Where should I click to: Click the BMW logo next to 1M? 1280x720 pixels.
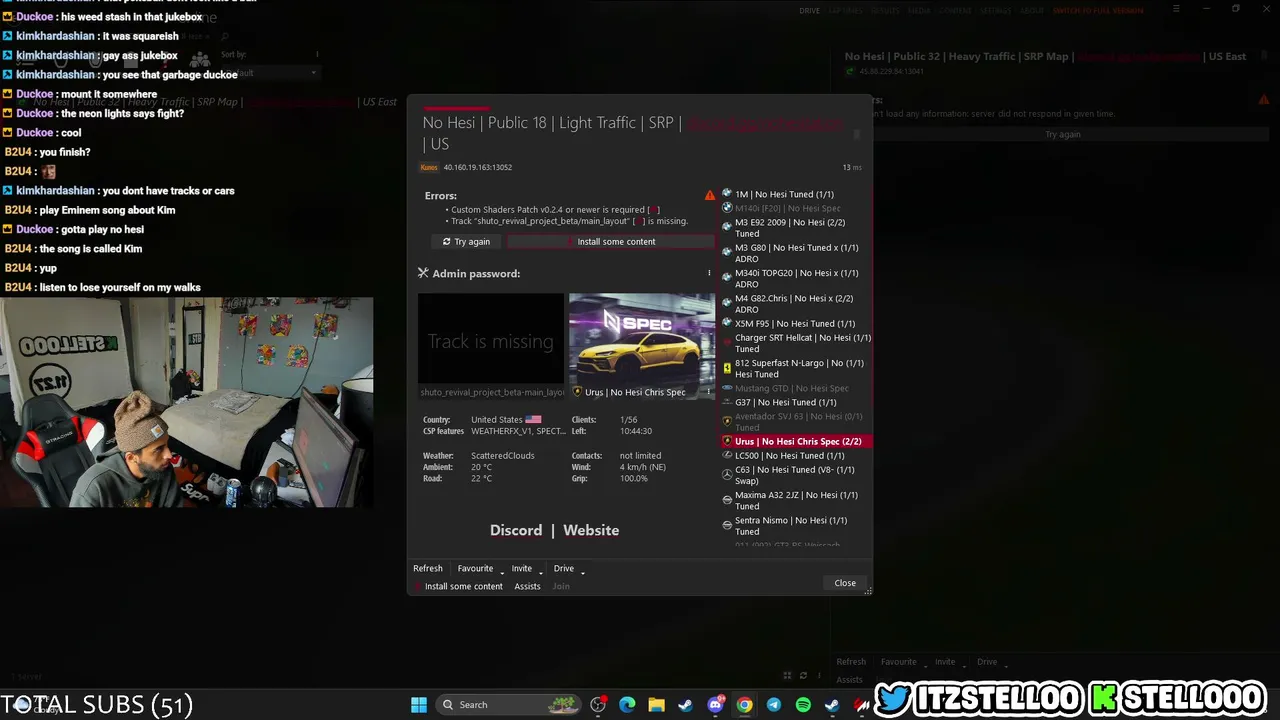[727, 194]
